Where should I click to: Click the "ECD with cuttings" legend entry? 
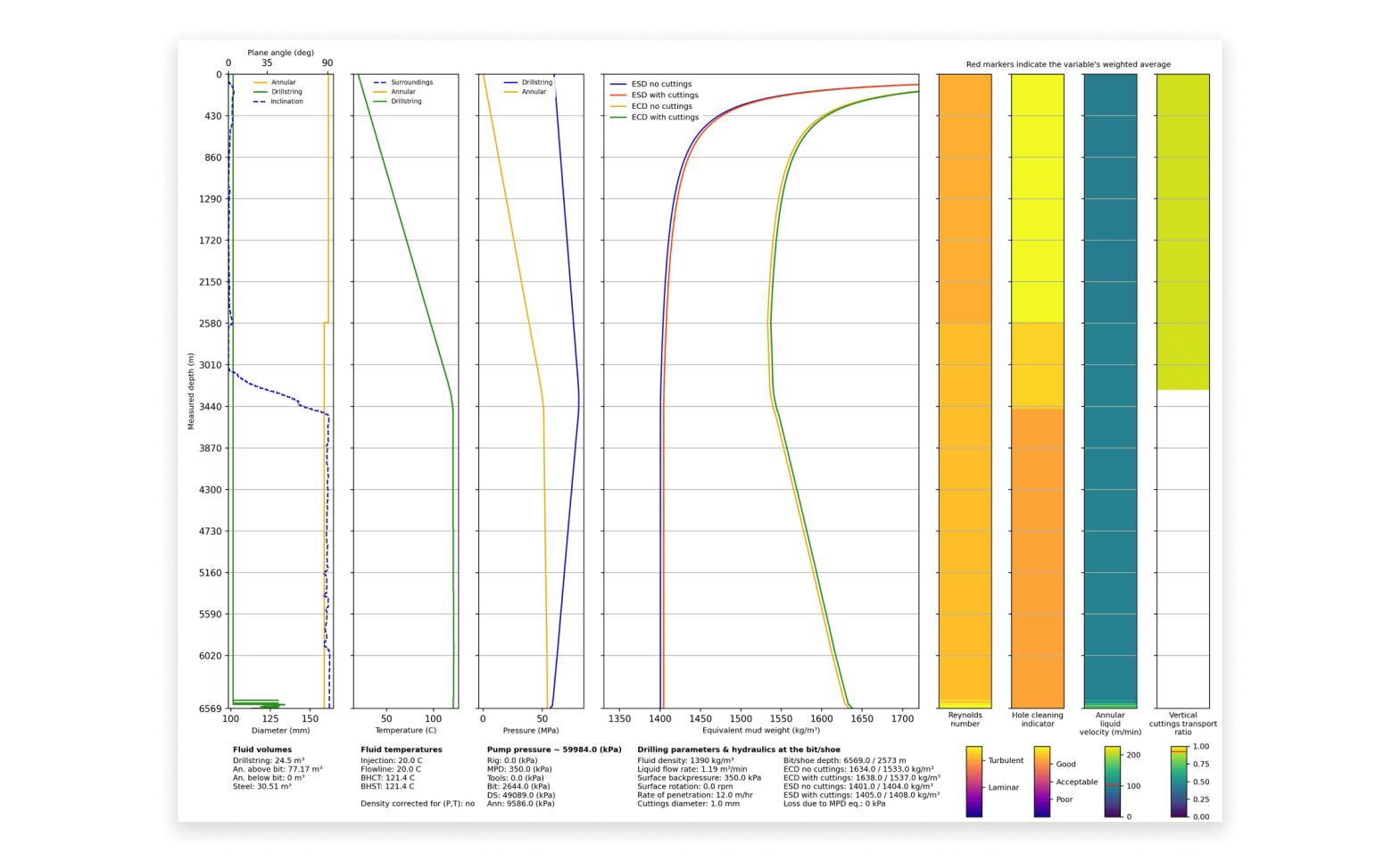665,117
